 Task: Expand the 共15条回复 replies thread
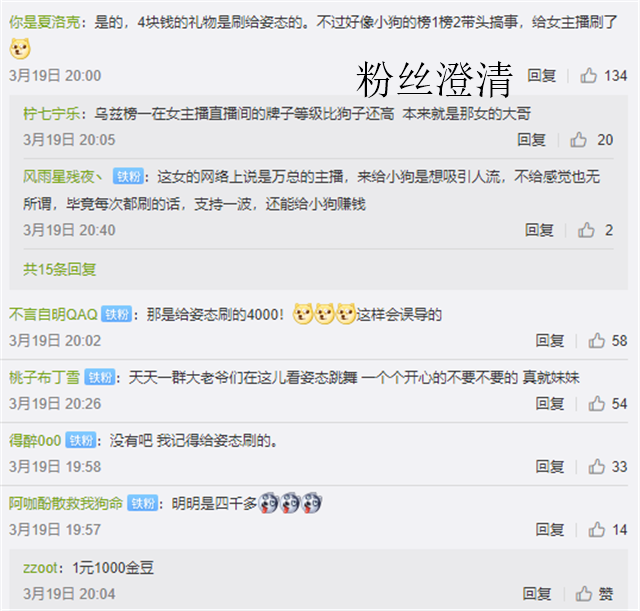60,269
